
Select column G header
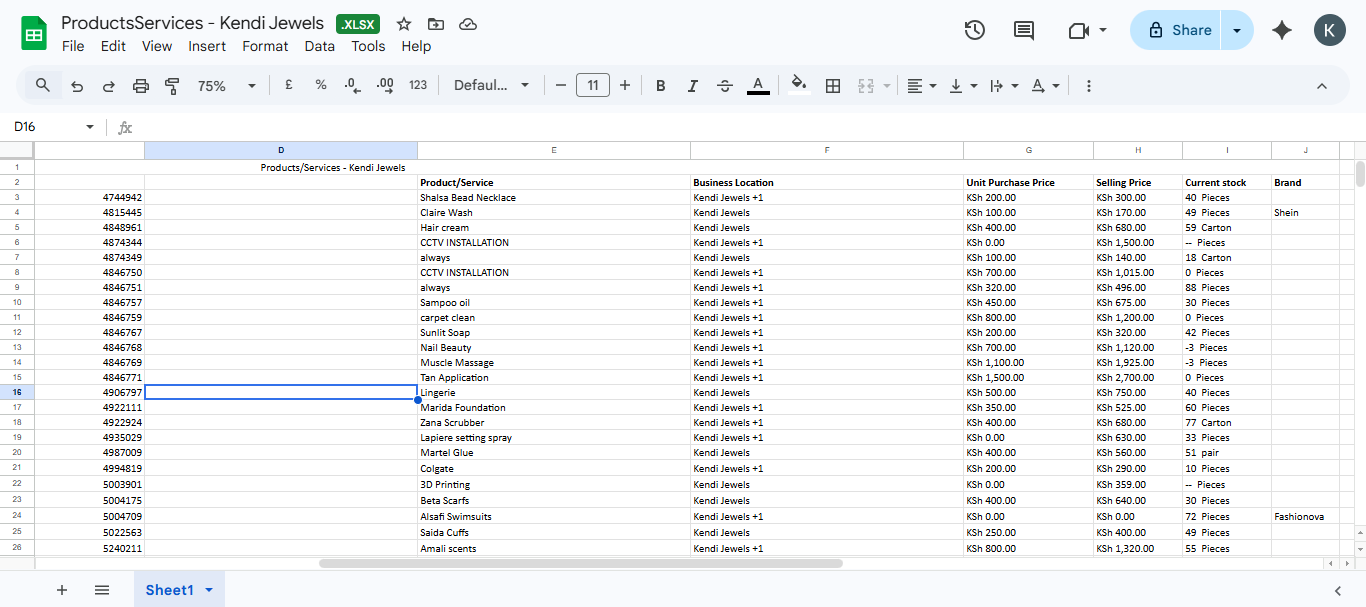pyautogui.click(x=1028, y=150)
